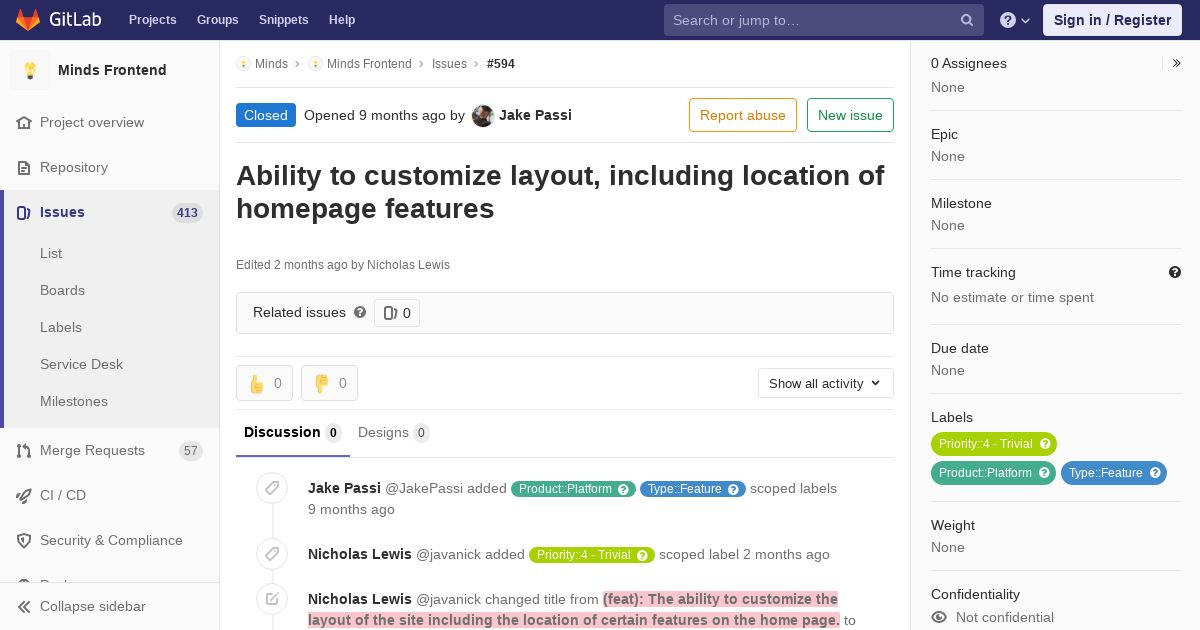Click the Collapse sidebar double-chevron icon
Viewport: 1200px width, 630px height.
pyautogui.click(x=24, y=606)
